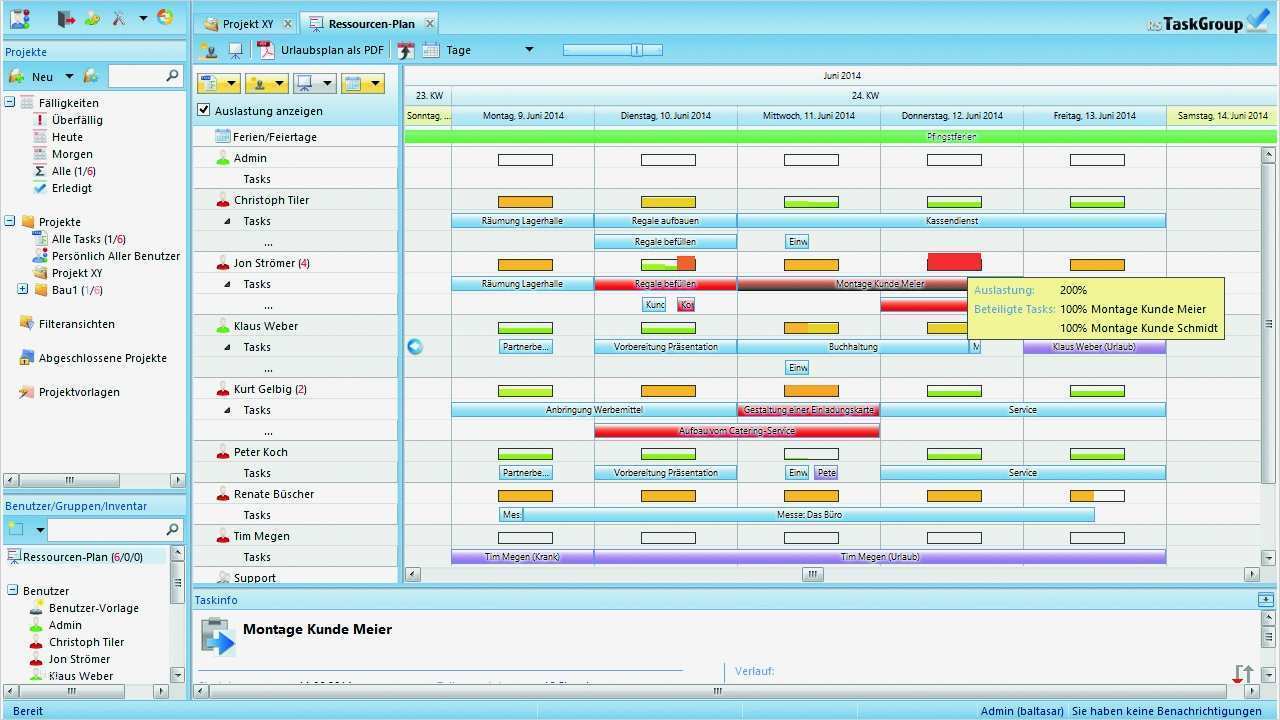Toggle the Auslastung anzeigen checkbox
The image size is (1280, 720).
click(204, 110)
